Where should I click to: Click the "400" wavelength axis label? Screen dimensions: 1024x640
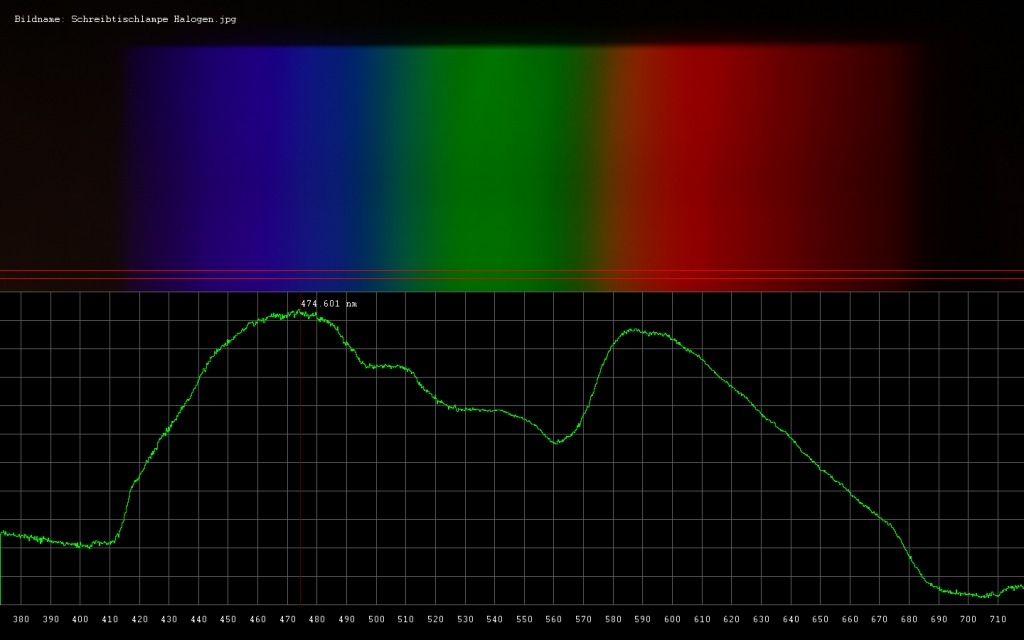(80, 619)
